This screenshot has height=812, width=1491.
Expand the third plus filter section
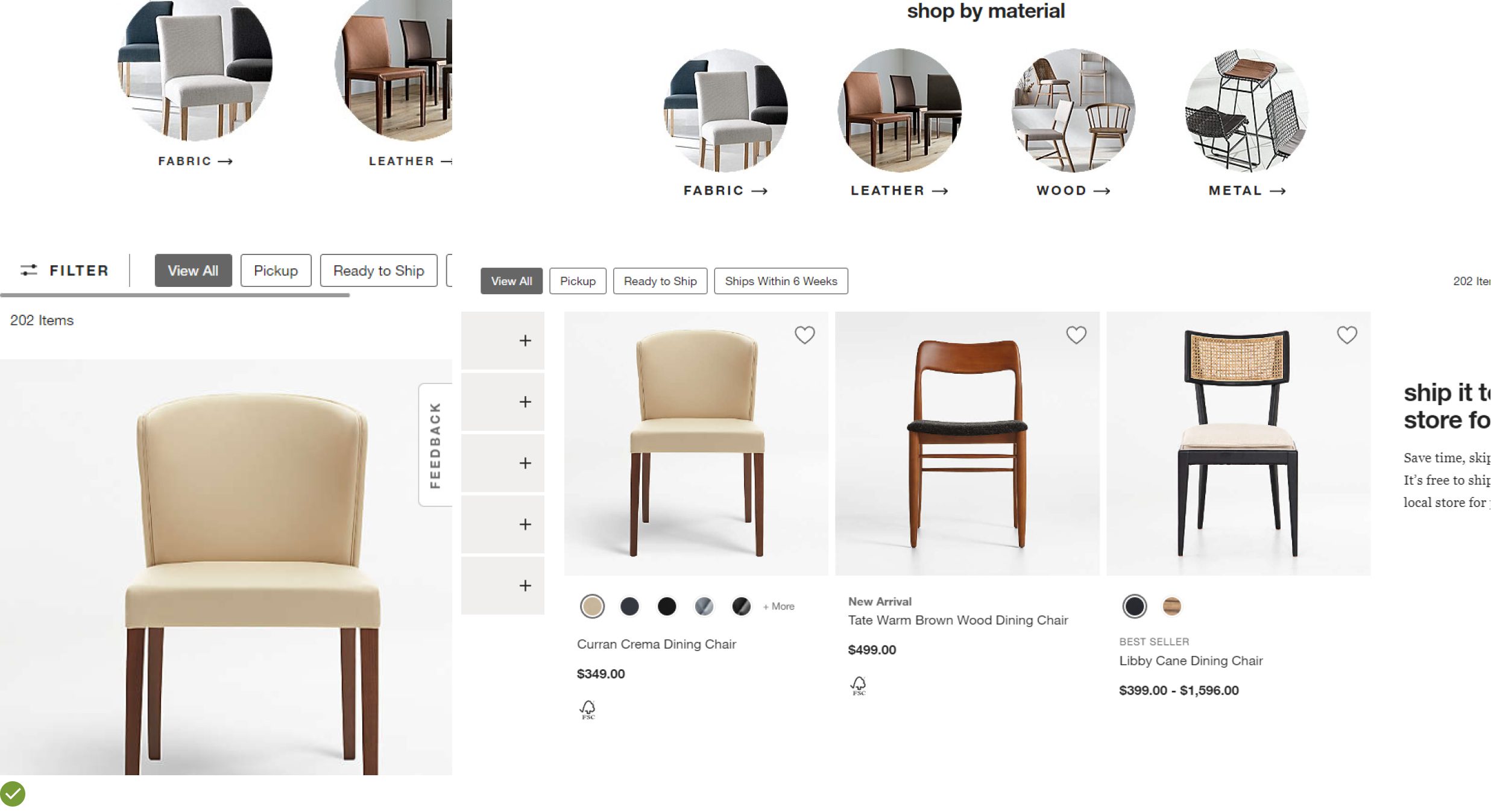tap(525, 463)
